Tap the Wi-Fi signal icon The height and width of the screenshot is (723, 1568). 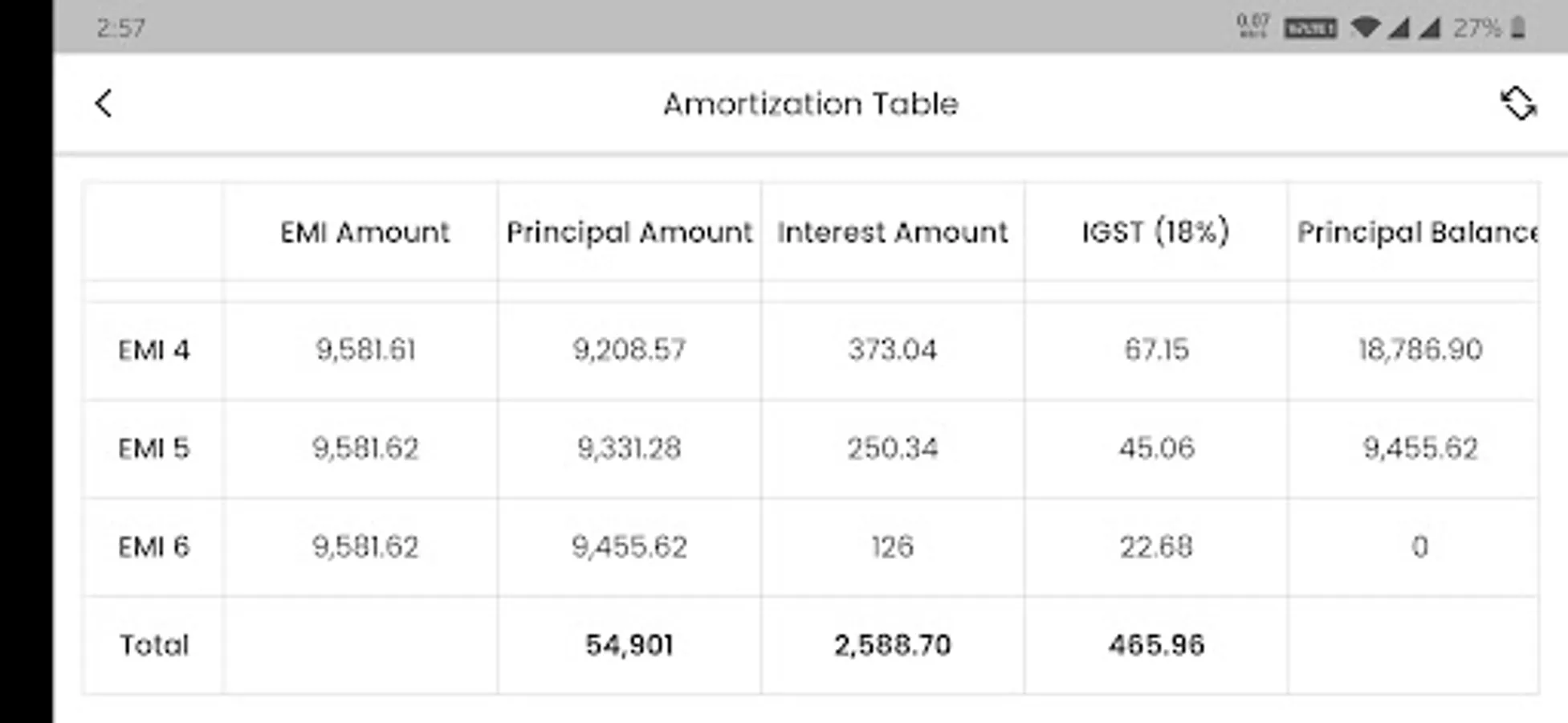tap(1365, 28)
